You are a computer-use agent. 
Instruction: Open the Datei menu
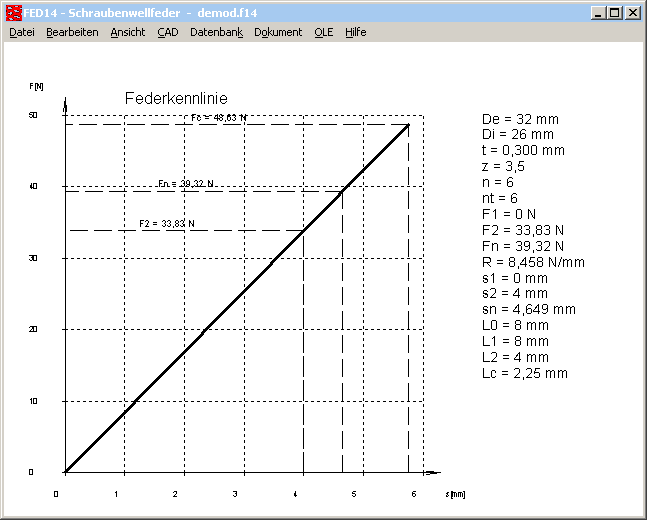pos(22,32)
